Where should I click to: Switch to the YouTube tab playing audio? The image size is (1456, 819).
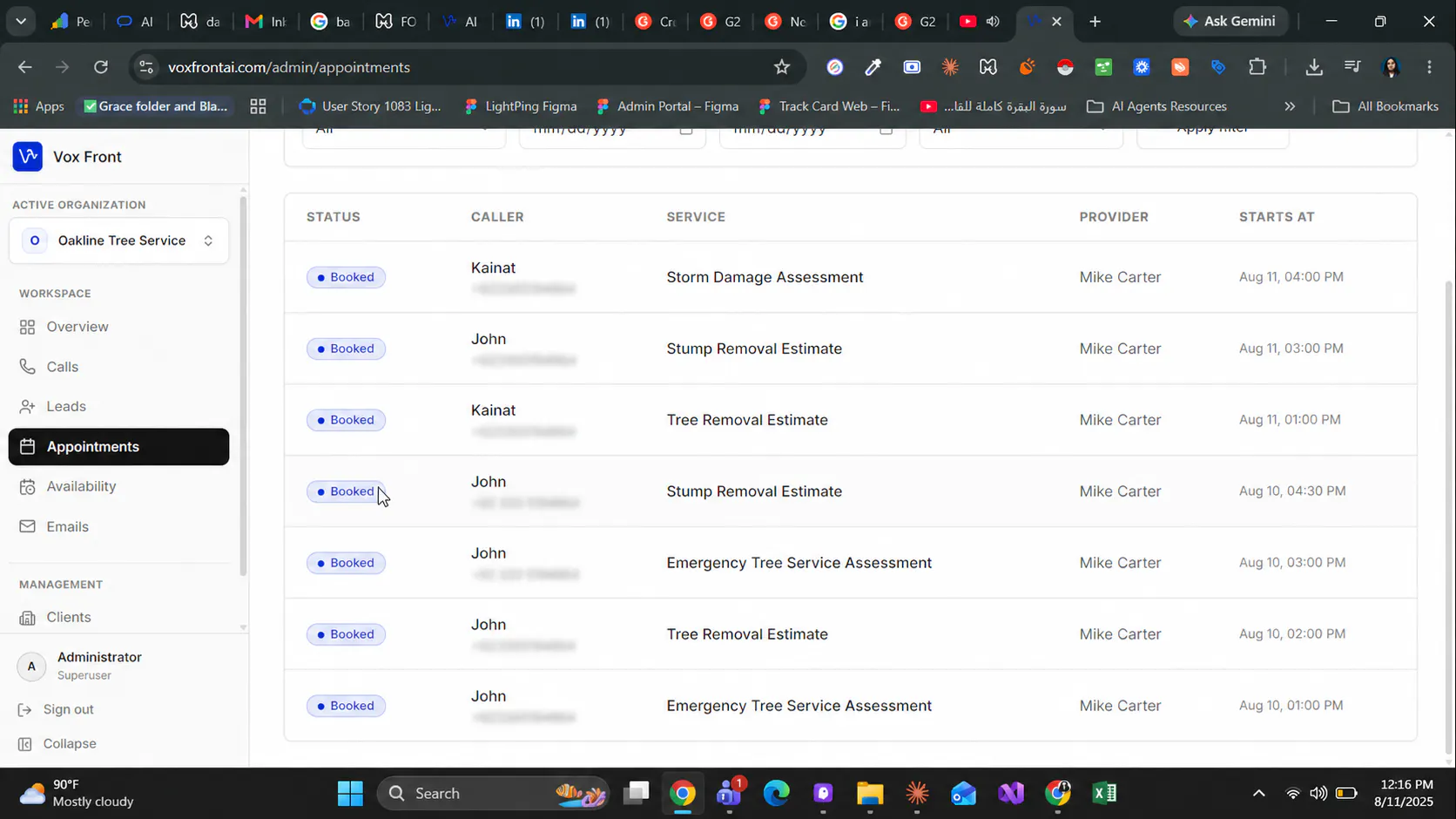pos(980,21)
